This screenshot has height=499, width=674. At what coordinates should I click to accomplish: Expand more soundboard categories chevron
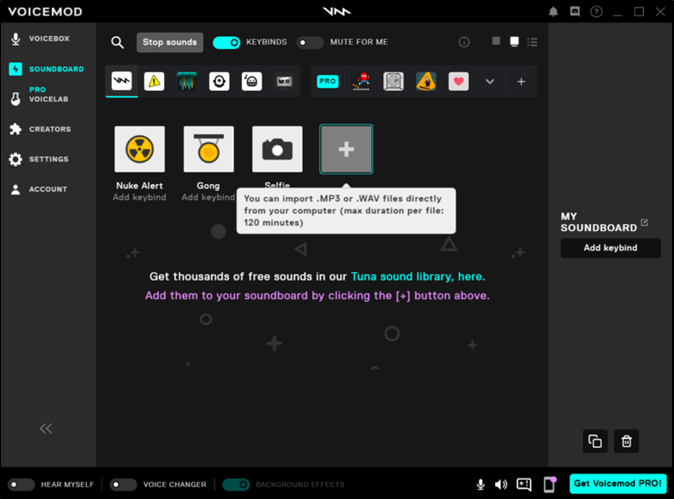490,82
